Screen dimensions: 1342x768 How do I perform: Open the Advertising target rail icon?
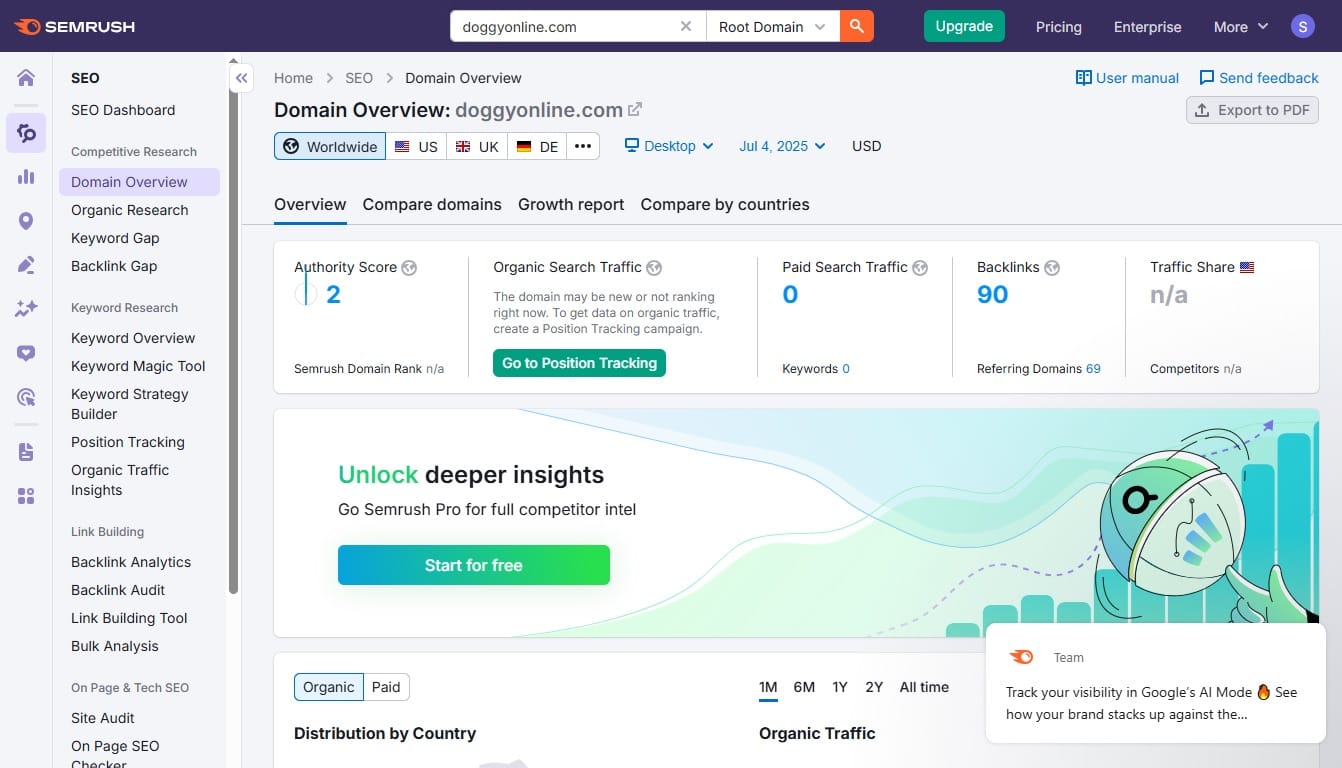tap(26, 397)
